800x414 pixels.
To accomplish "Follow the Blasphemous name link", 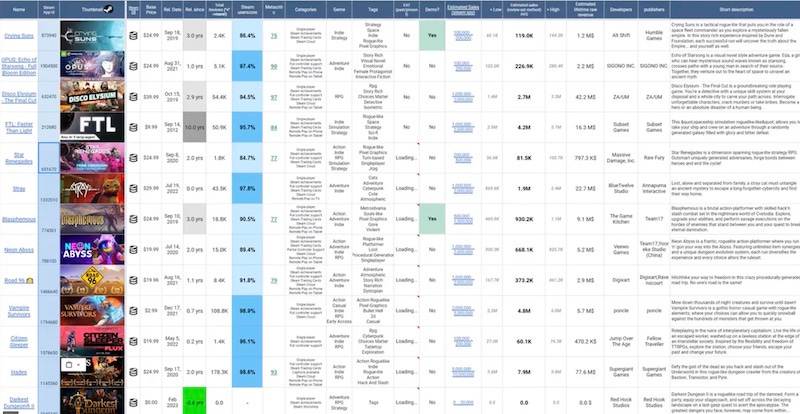I will tap(19, 220).
